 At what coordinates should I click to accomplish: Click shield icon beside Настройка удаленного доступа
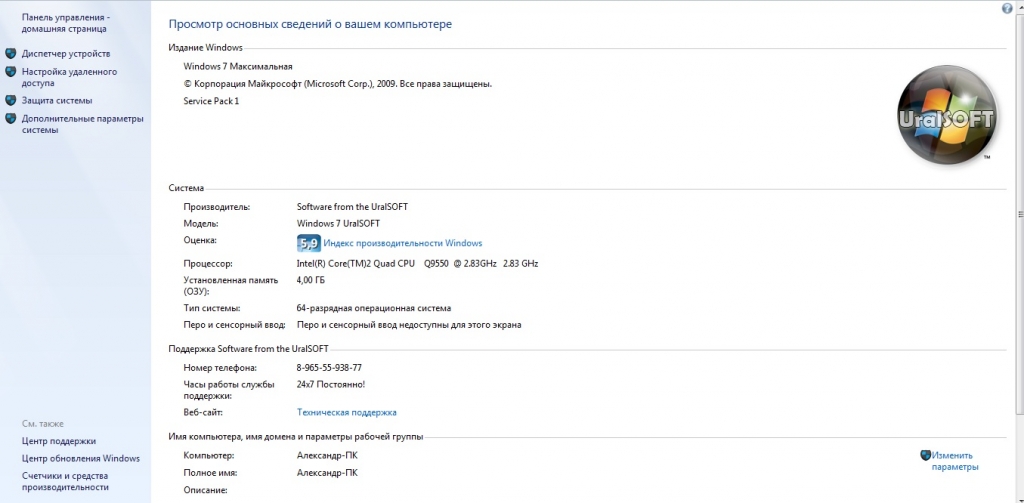[x=11, y=72]
